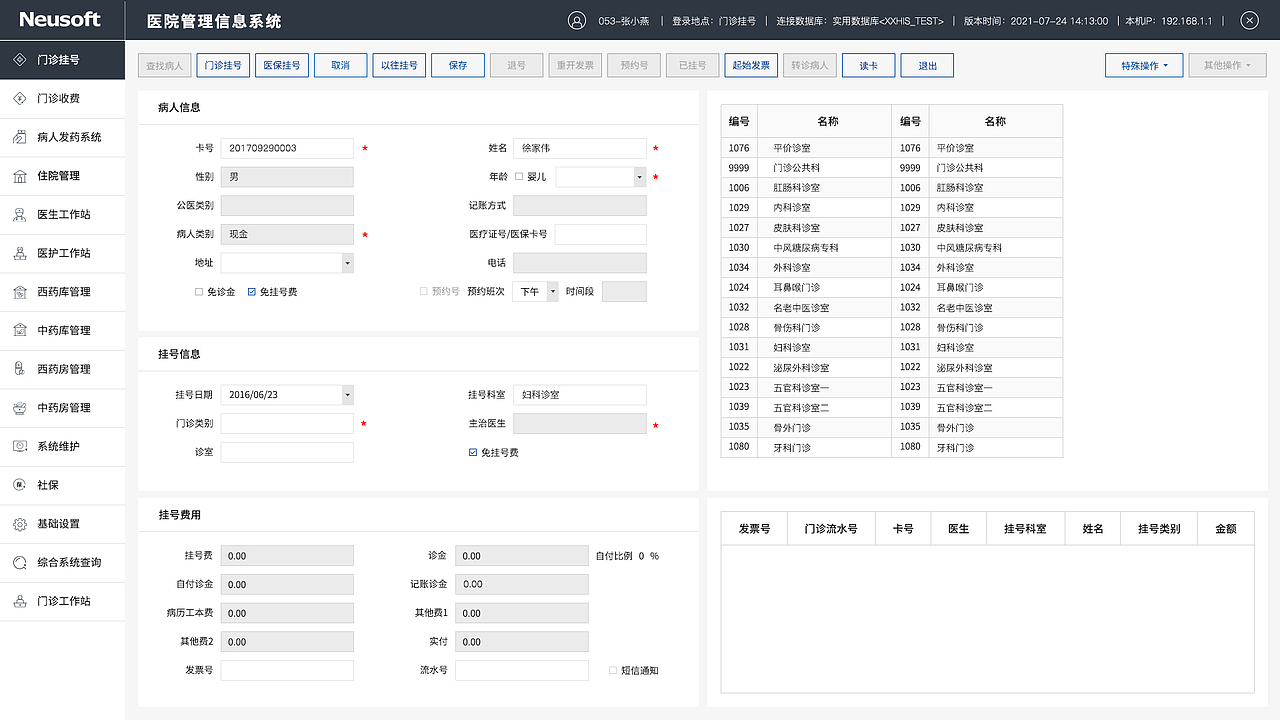Viewport: 1280px width, 720px height.
Task: Click the 读卡 button
Action: pos(868,65)
